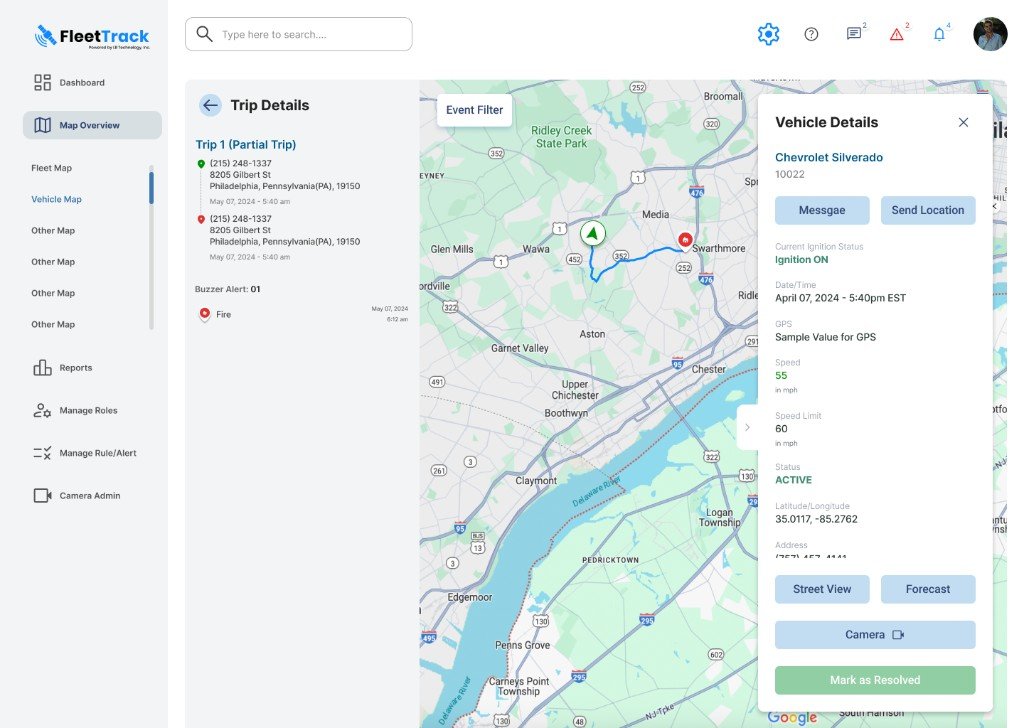Go back with Trip Details arrow
The height and width of the screenshot is (728, 1024).
click(210, 105)
